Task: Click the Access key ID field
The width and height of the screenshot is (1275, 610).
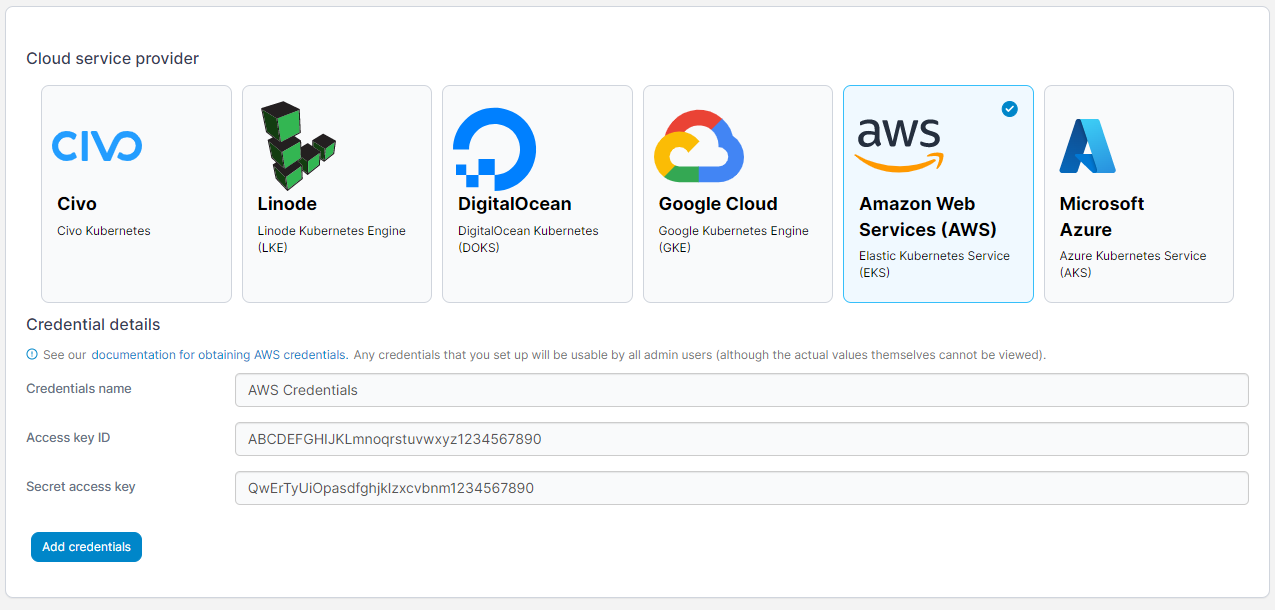Action: (x=741, y=439)
